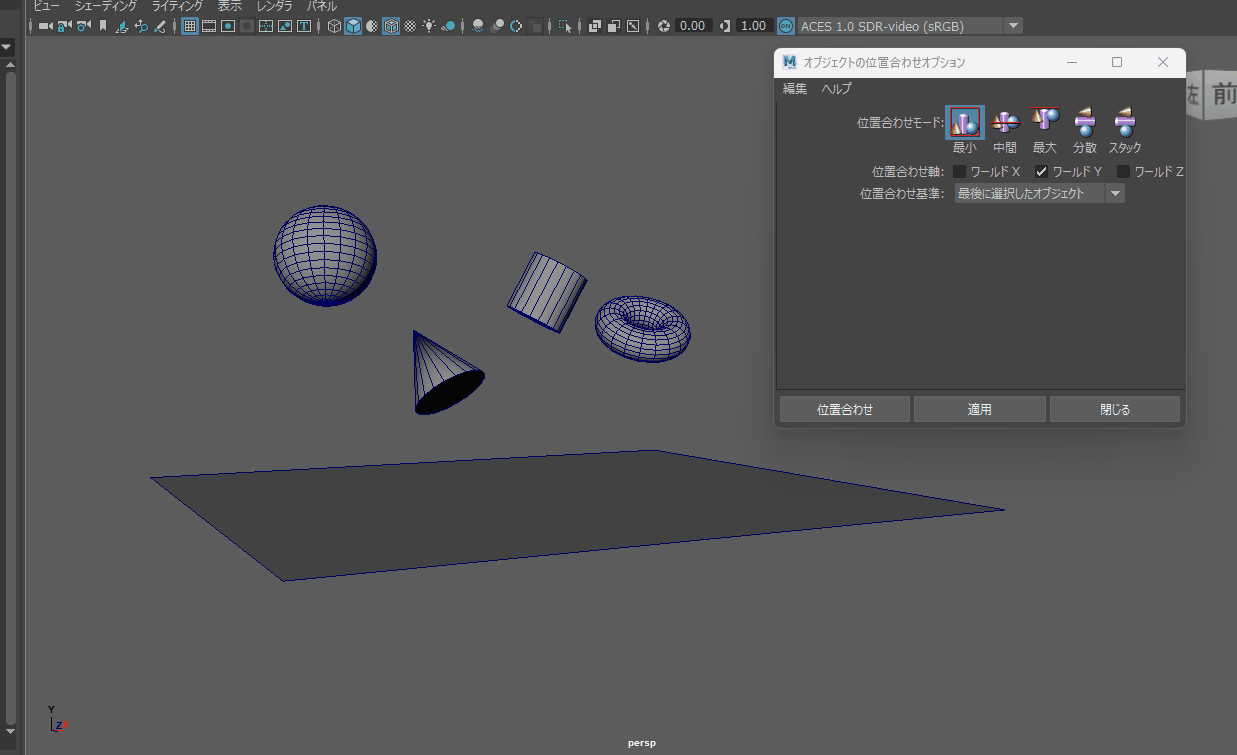This screenshot has height=755, width=1237.
Task: Click the 適用 button
Action: (979, 409)
